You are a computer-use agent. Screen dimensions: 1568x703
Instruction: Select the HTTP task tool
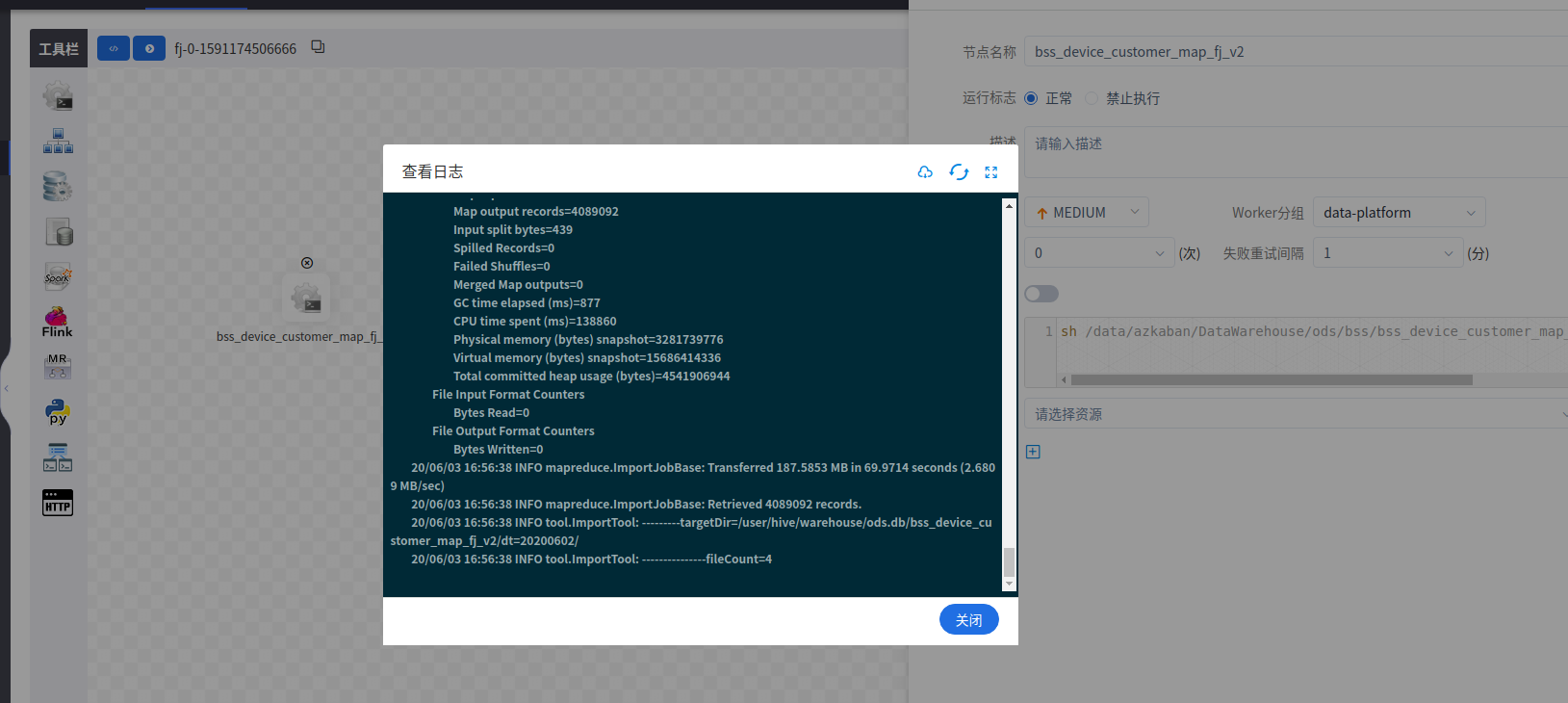(x=58, y=503)
